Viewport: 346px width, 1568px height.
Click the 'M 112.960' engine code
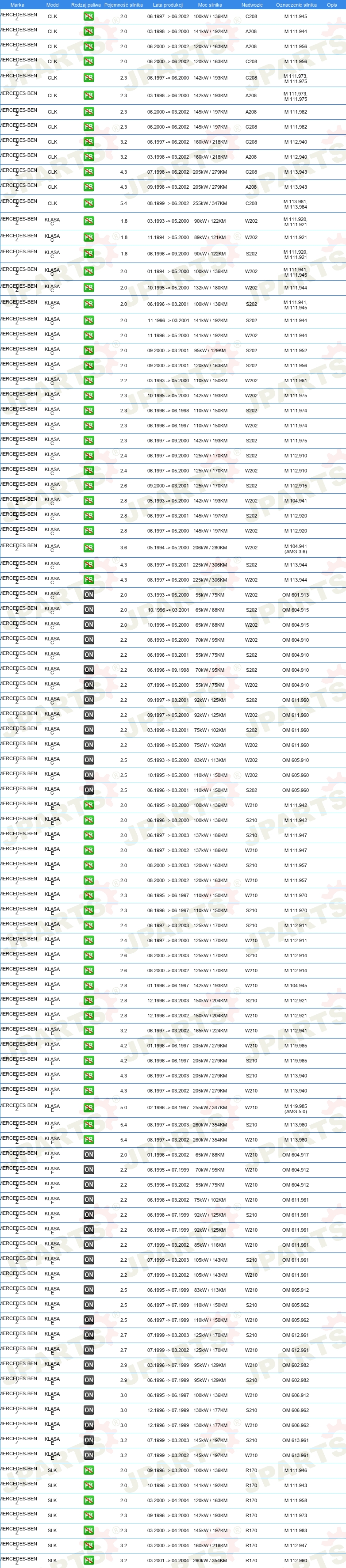tap(296, 1560)
